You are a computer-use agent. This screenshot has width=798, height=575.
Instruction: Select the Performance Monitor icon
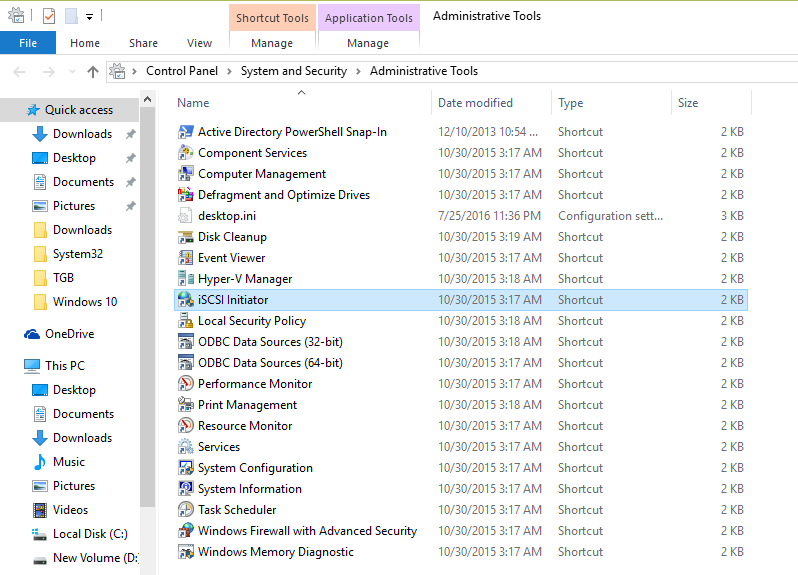click(185, 384)
